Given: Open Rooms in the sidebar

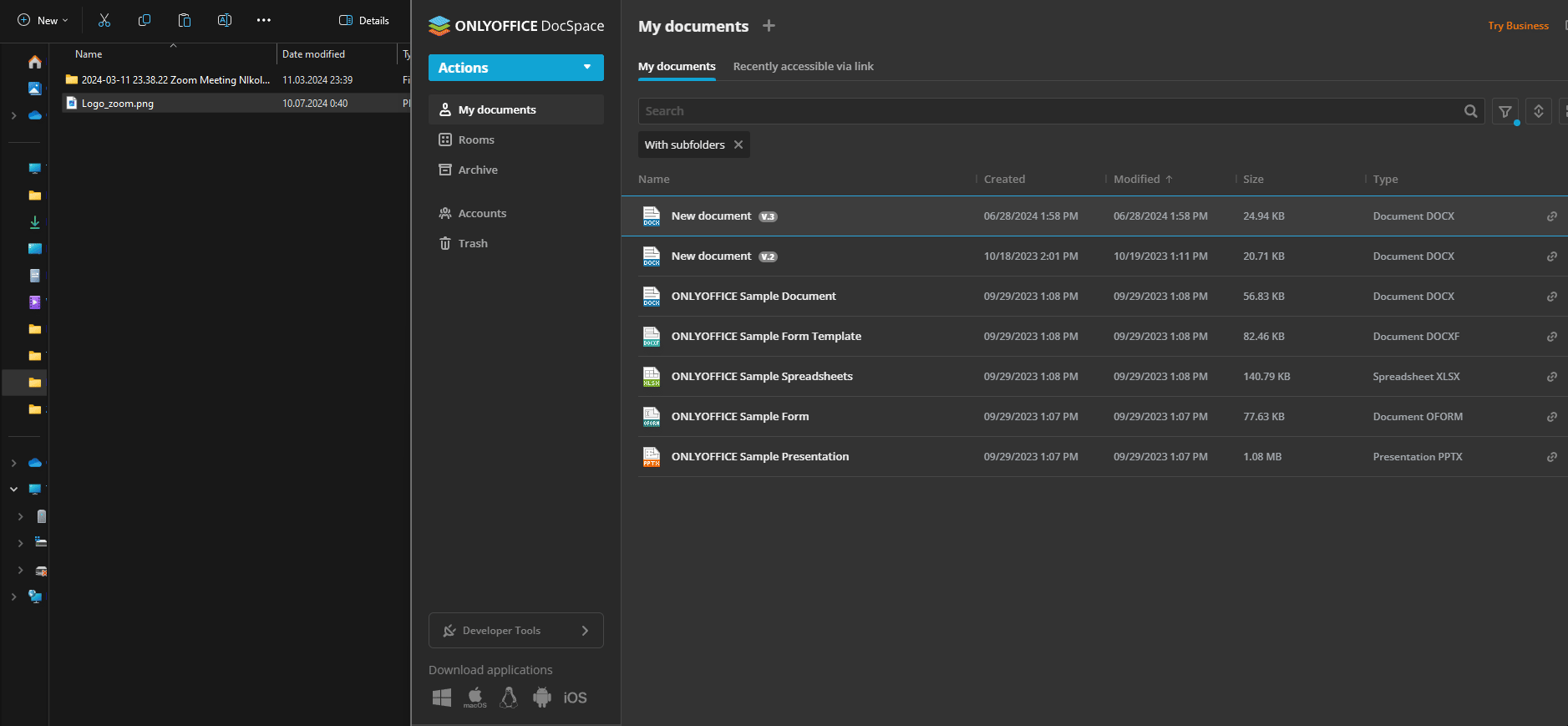Looking at the screenshot, I should tap(516, 140).
